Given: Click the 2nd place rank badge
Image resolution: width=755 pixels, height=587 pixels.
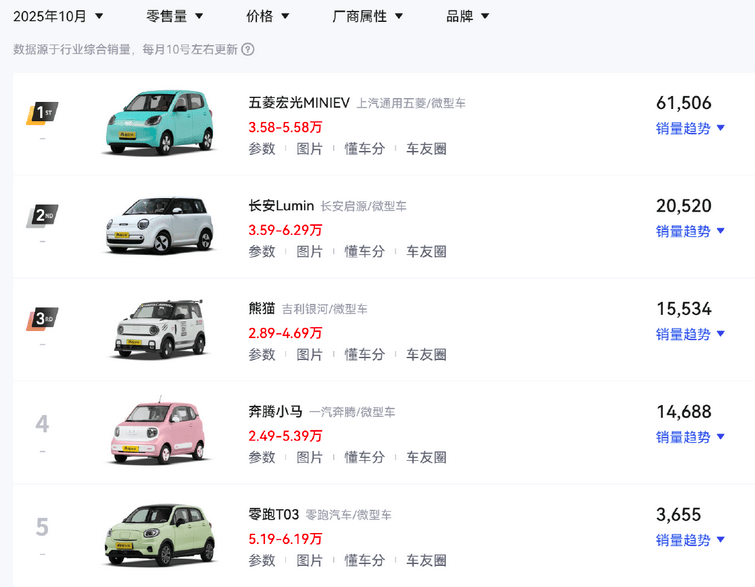Looking at the screenshot, I should [x=42, y=216].
